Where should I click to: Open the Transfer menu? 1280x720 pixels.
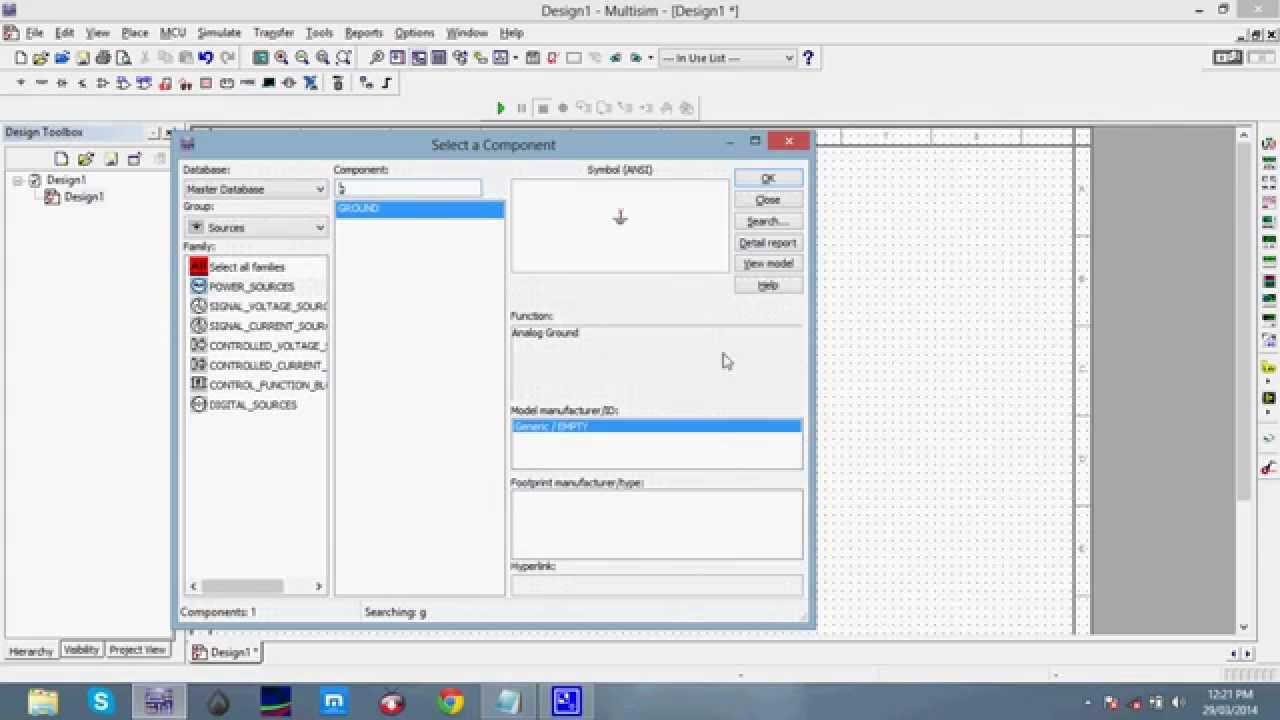pos(273,33)
